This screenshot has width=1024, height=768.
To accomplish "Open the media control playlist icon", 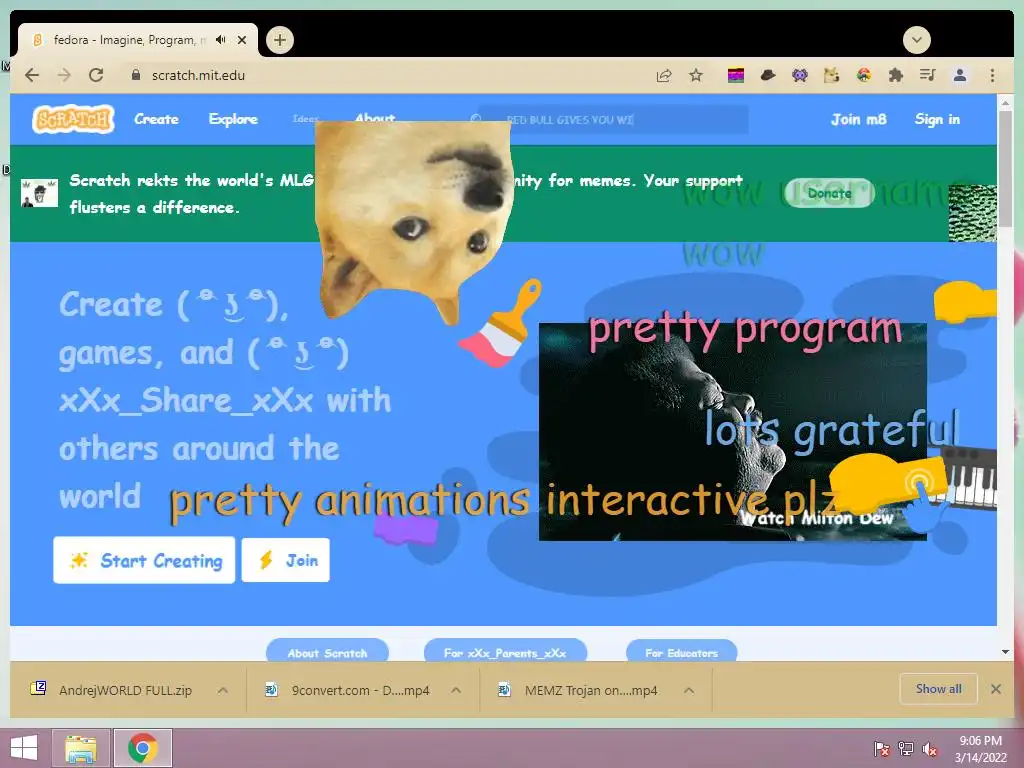I will [x=927, y=76].
